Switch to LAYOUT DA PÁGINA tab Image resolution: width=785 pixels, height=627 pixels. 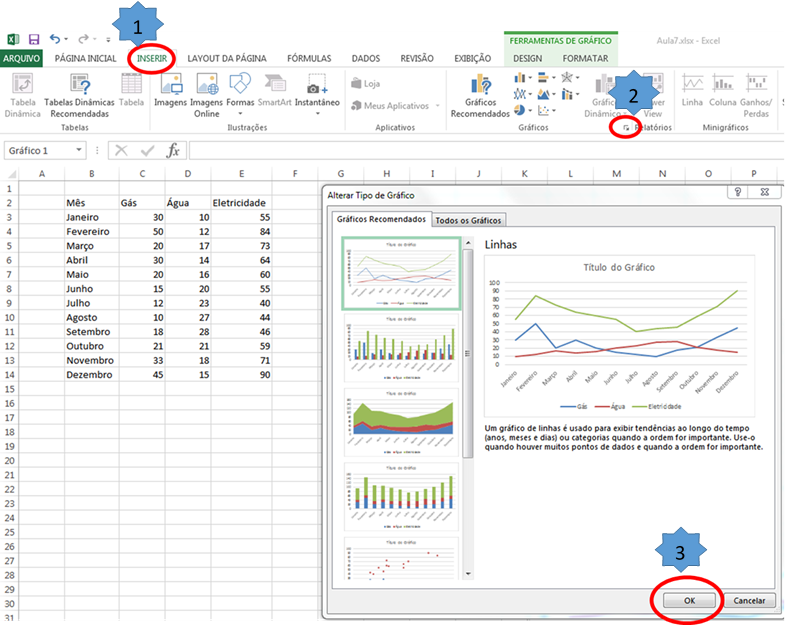pyautogui.click(x=227, y=58)
